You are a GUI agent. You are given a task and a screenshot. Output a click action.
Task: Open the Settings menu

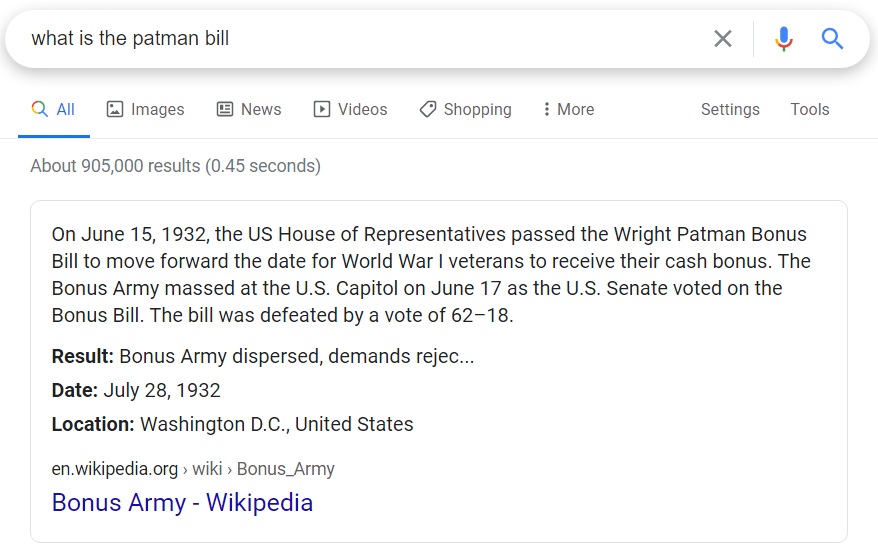(x=730, y=109)
